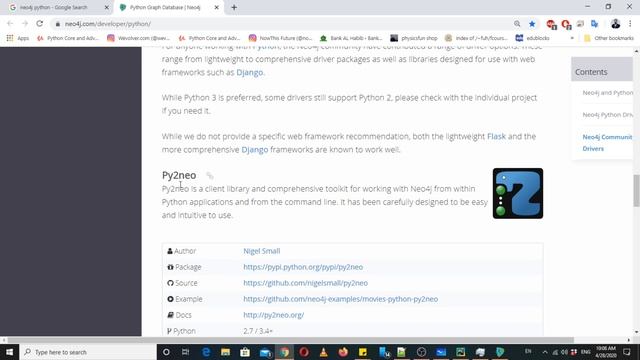Screen dimensions: 640x360
Task: Click the first Django link after 'such as'
Action: click(x=249, y=72)
